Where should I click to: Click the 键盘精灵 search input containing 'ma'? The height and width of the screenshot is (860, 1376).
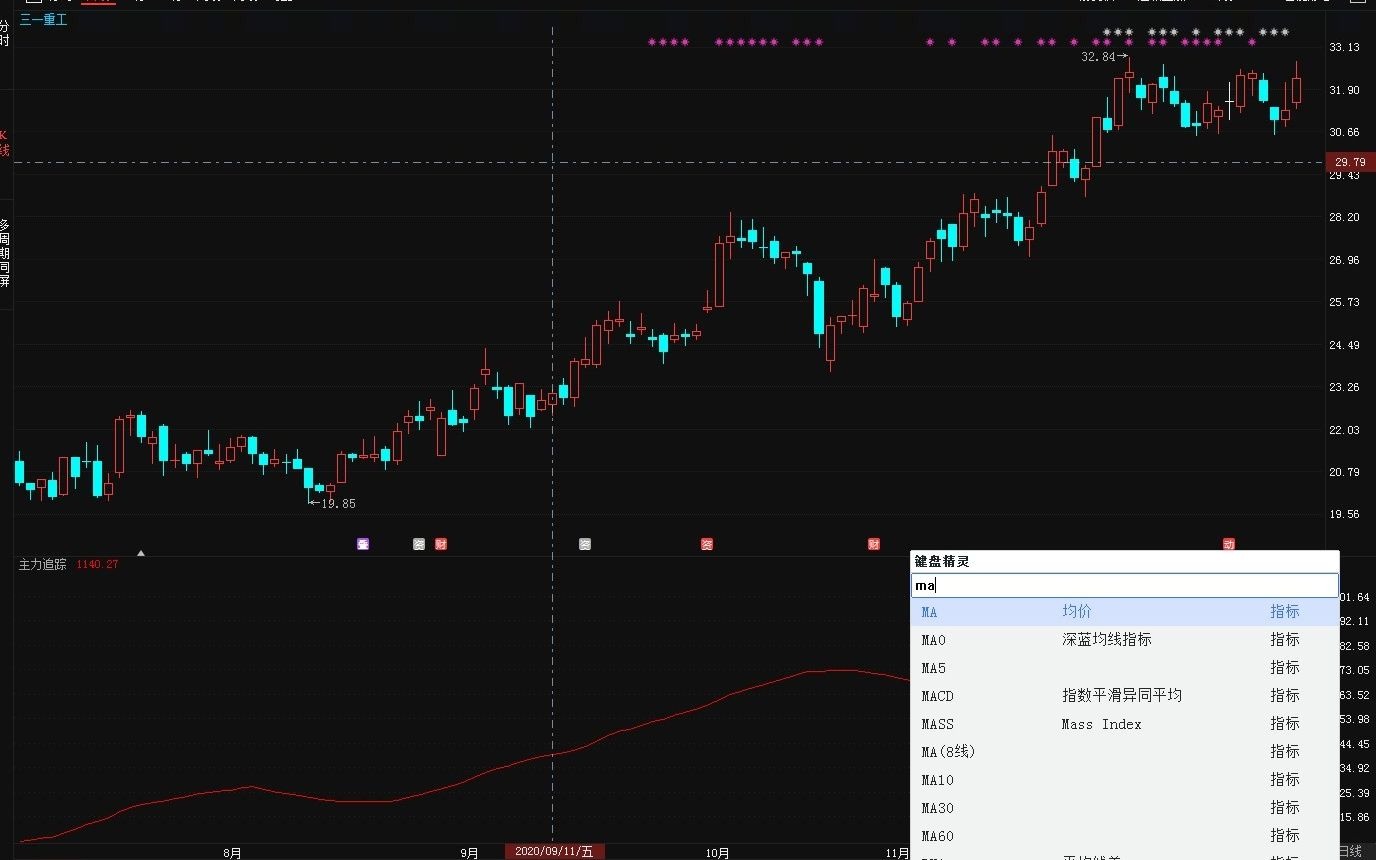(x=1124, y=585)
